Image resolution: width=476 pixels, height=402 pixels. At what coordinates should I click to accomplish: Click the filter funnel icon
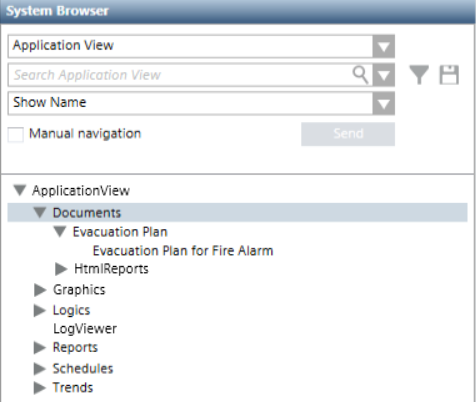click(x=419, y=75)
